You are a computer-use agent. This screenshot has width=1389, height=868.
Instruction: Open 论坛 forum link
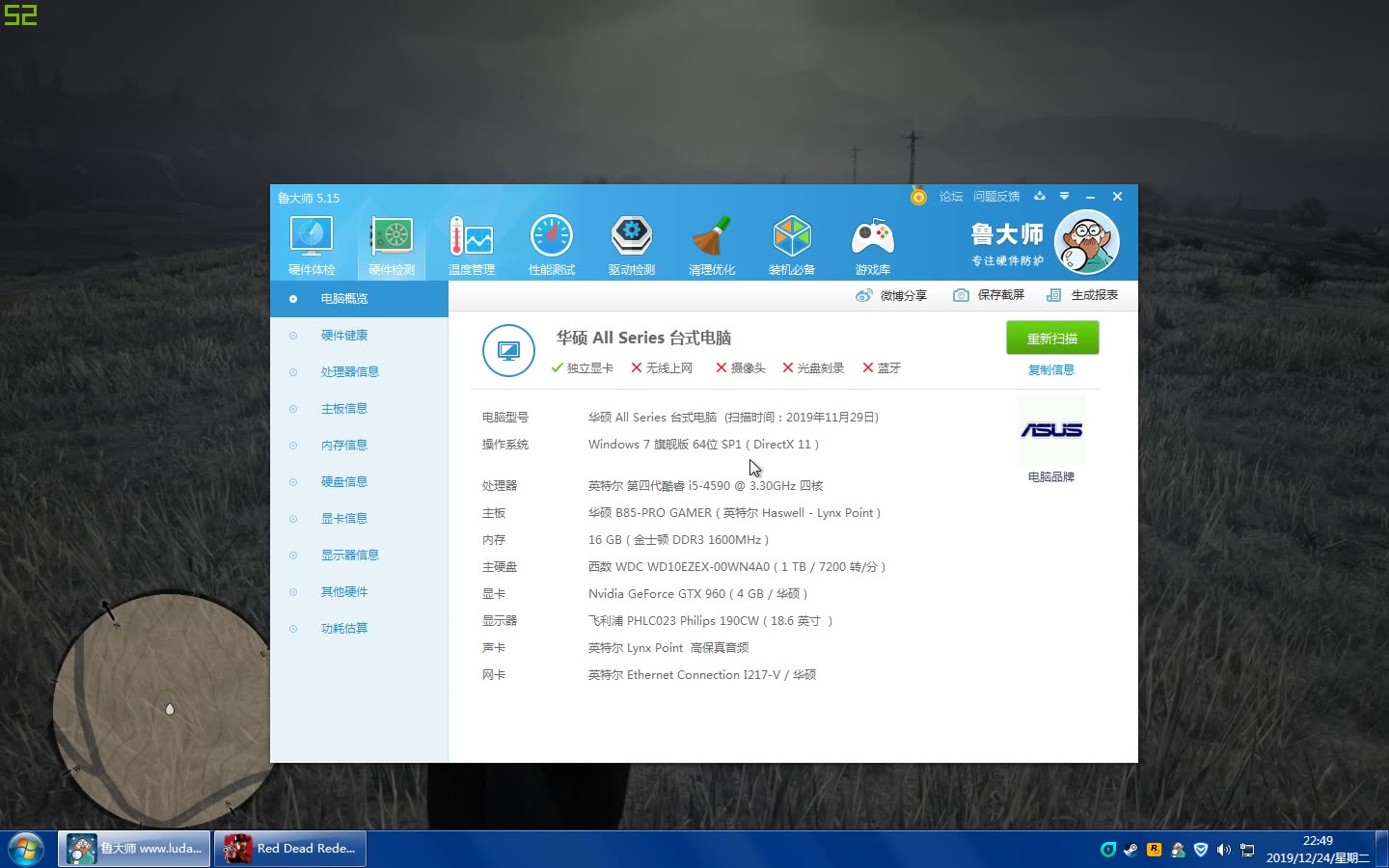tap(951, 197)
